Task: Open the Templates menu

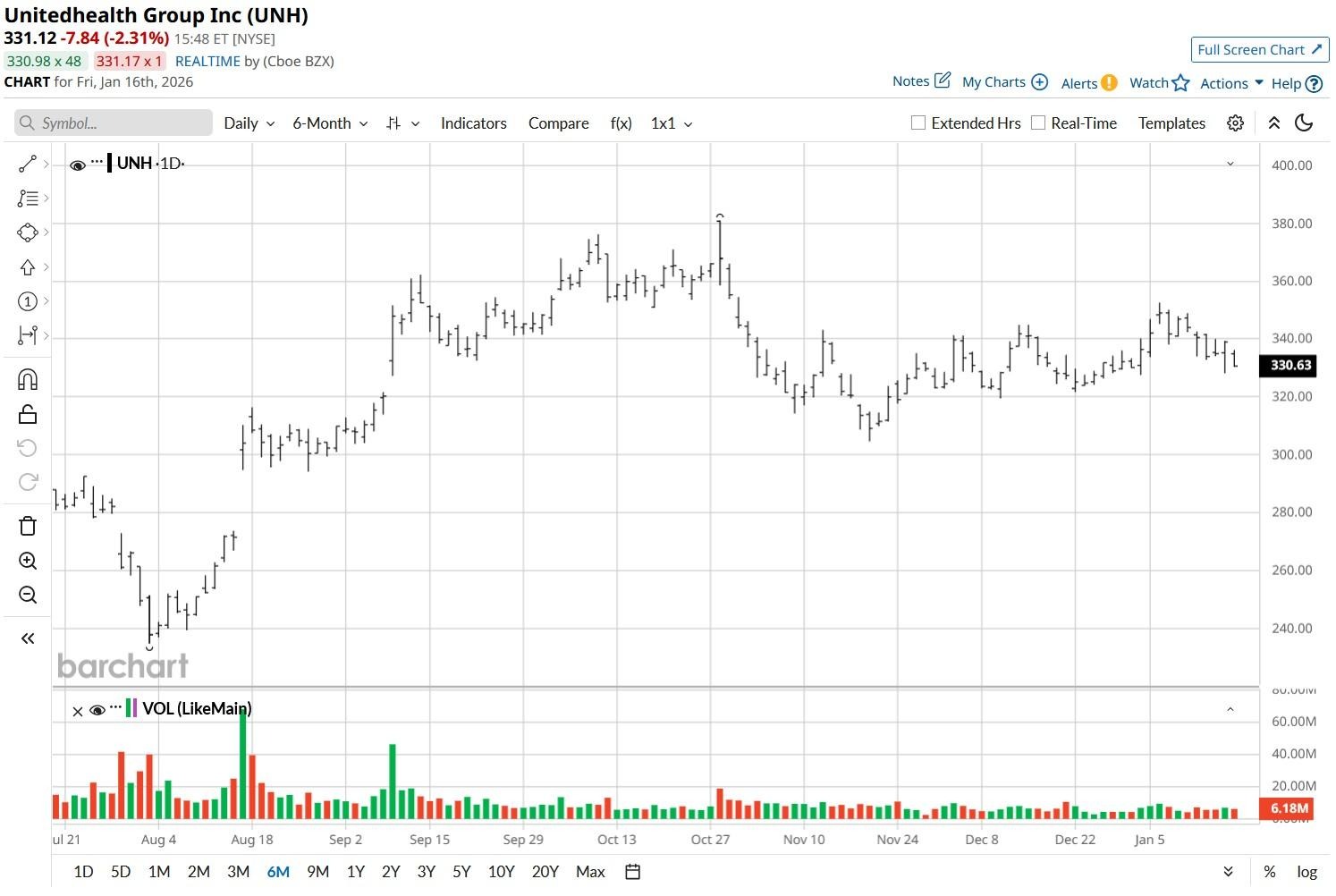Action: click(1171, 123)
